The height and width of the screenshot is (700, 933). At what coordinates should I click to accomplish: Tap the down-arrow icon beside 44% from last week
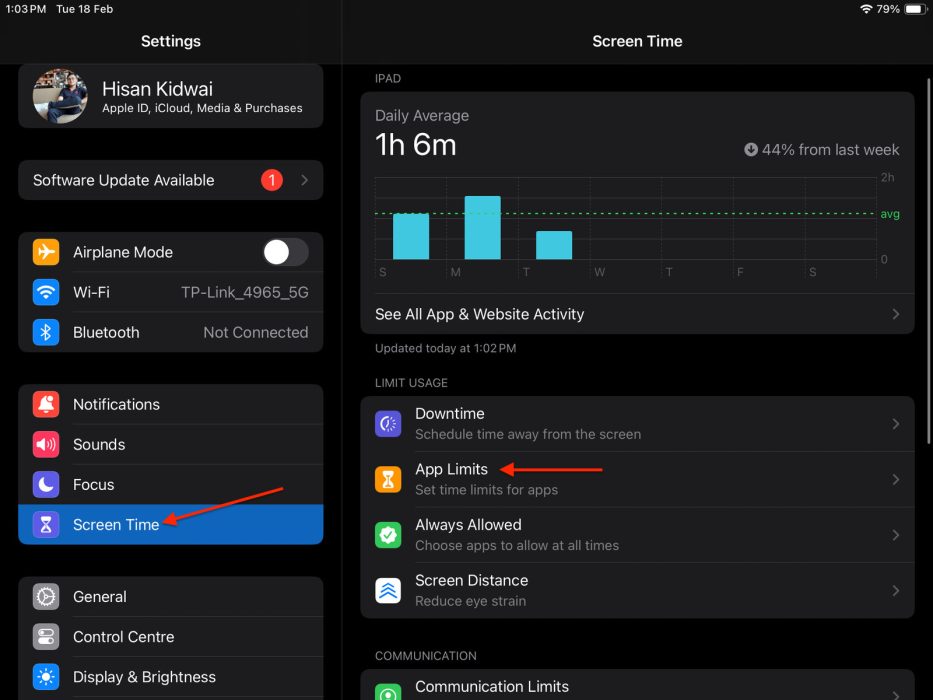click(751, 149)
